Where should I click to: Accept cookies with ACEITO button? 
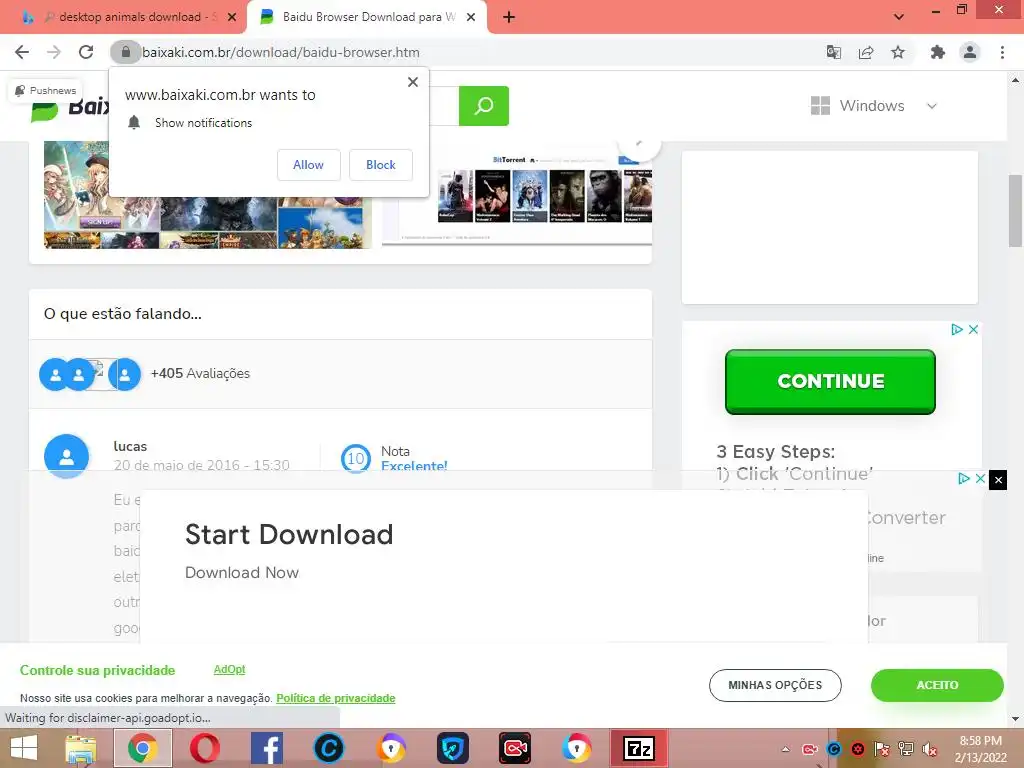click(x=937, y=685)
